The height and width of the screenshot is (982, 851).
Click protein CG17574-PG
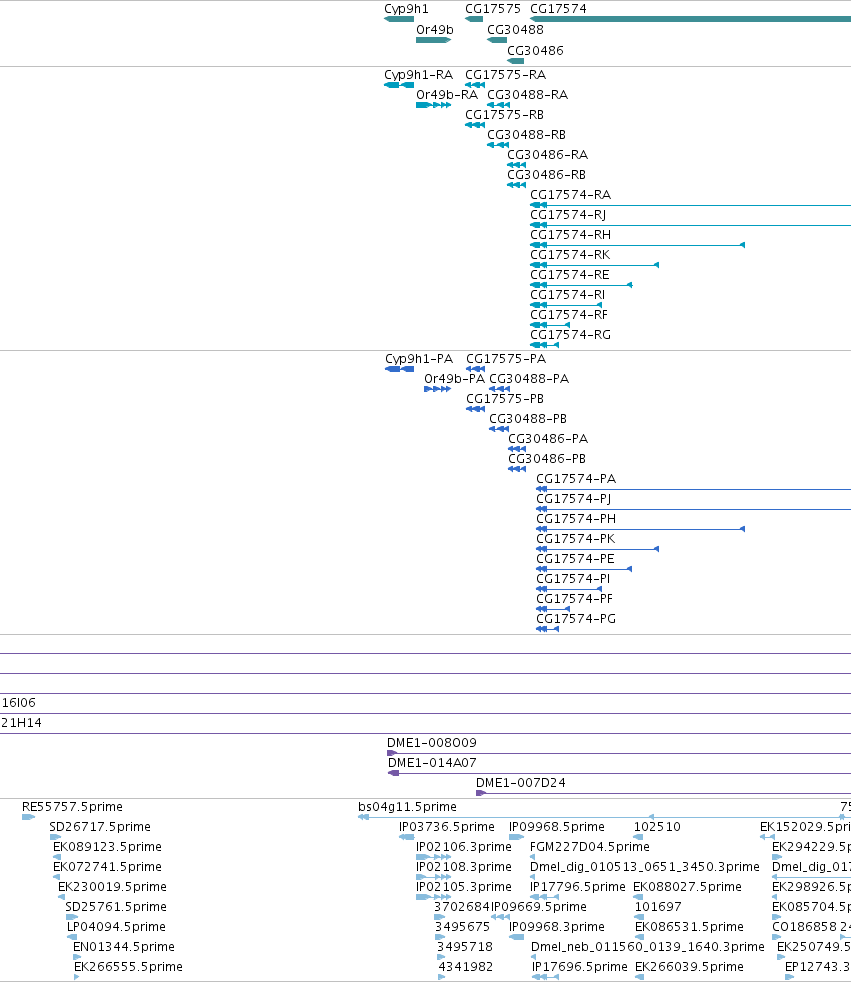tap(548, 629)
